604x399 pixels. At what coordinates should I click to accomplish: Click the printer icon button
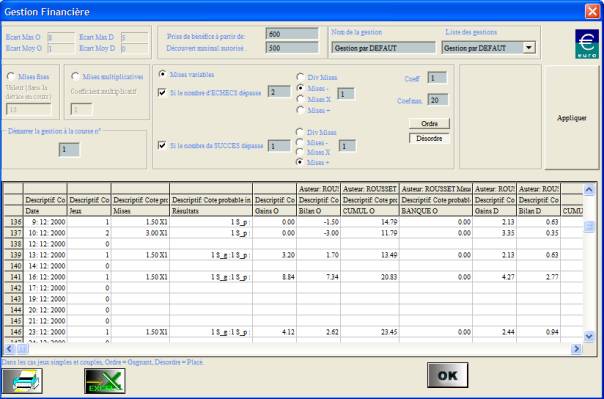[22, 381]
